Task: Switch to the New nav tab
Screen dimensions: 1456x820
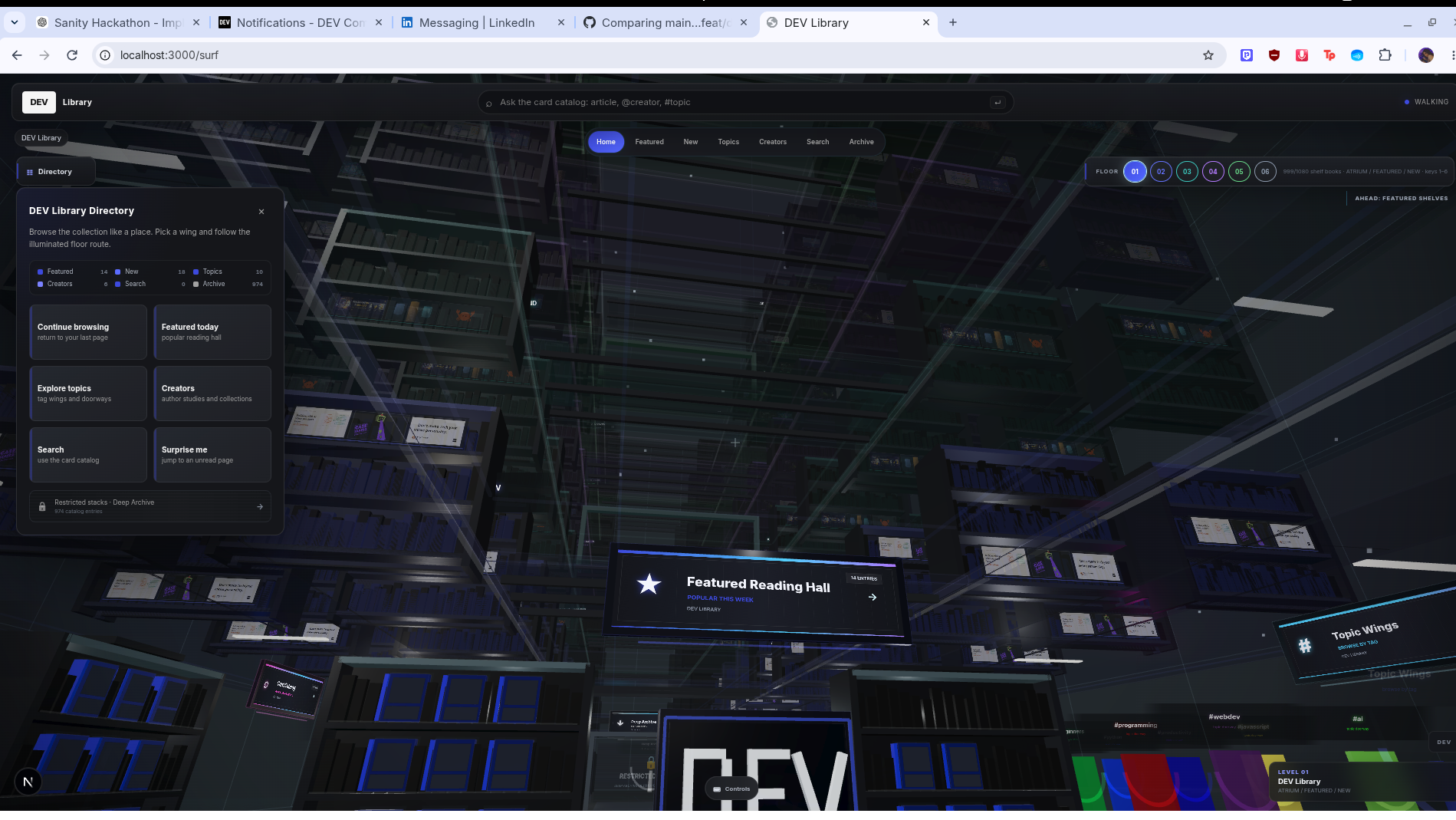Action: 691,142
